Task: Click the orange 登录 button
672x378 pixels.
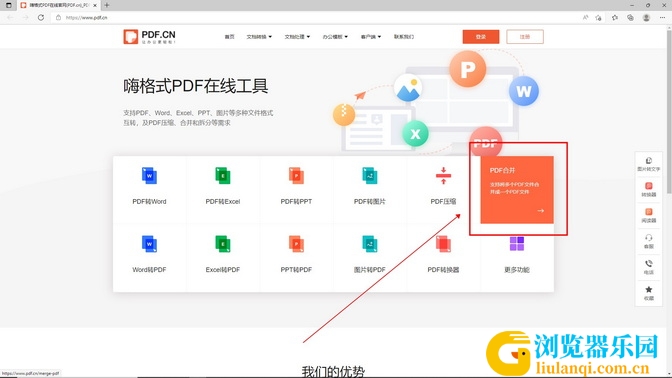Action: (481, 37)
